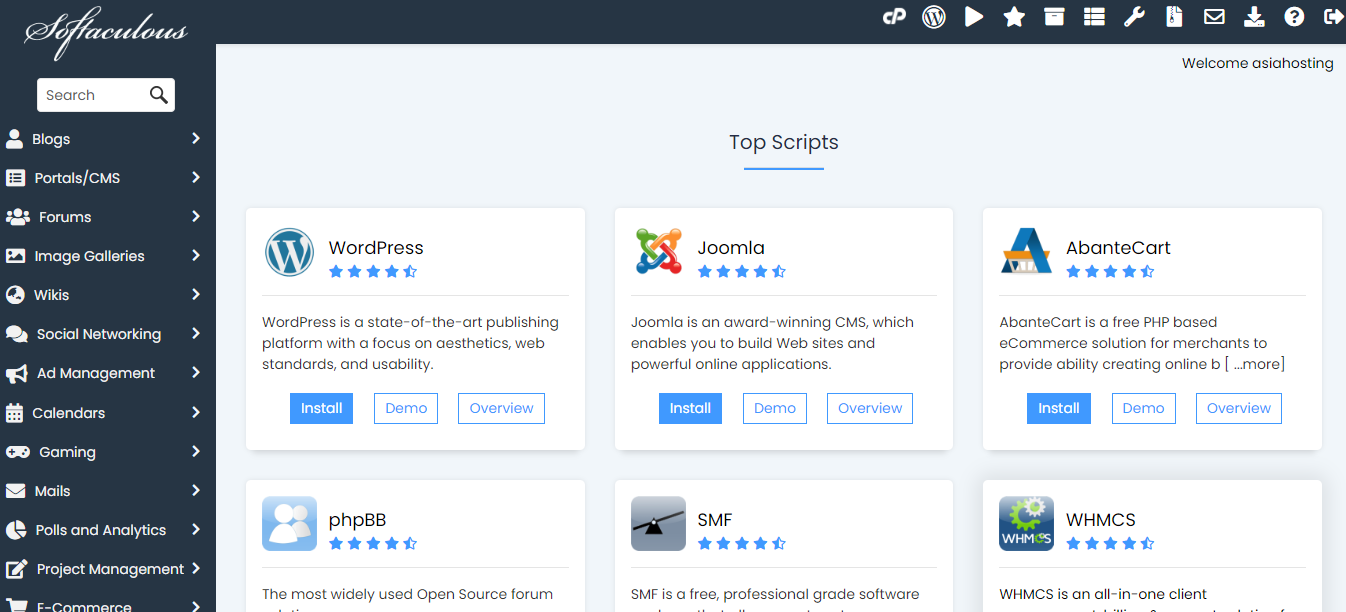Click the logout icon

[1333, 17]
